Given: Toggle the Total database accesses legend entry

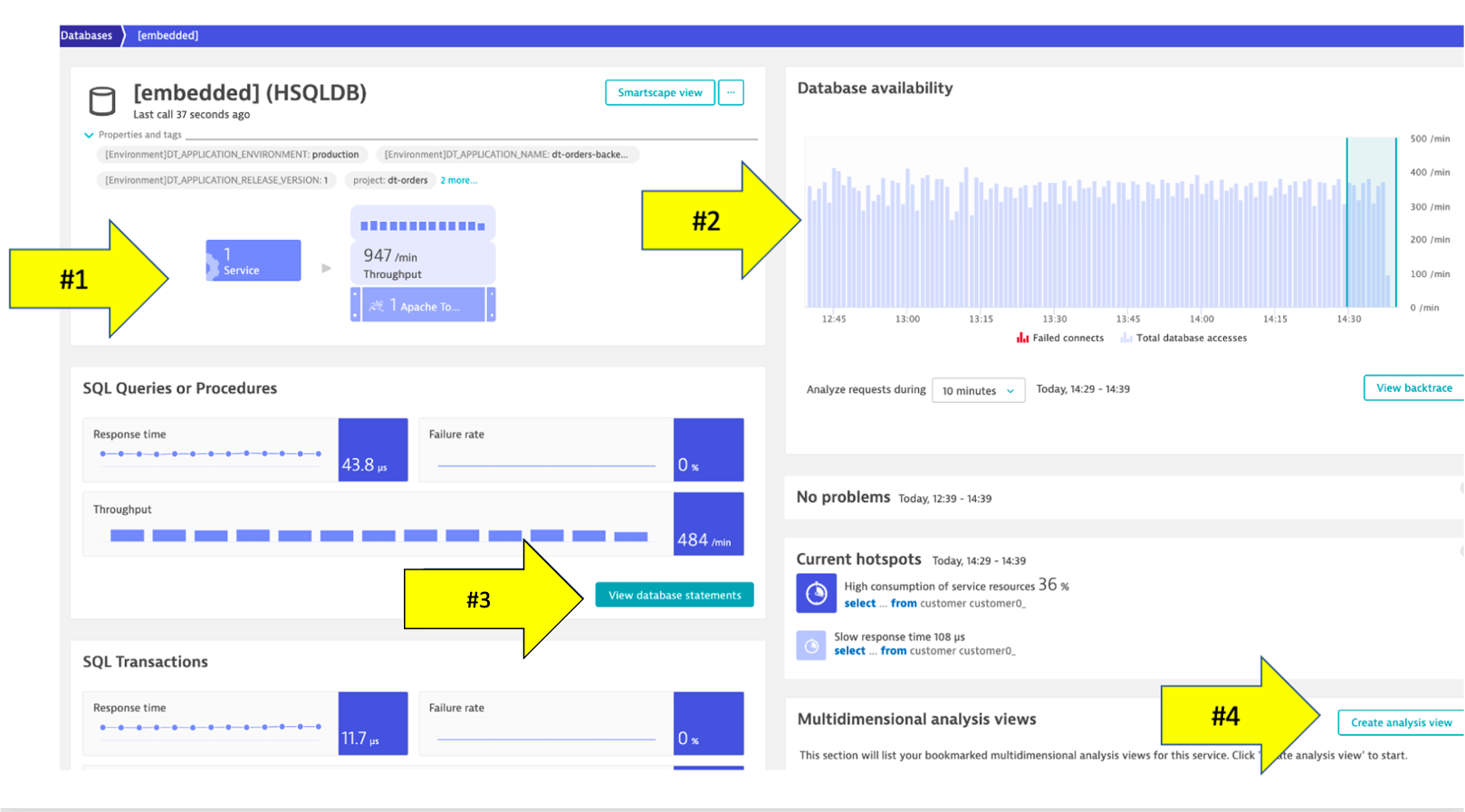Looking at the screenshot, I should 1183,338.
